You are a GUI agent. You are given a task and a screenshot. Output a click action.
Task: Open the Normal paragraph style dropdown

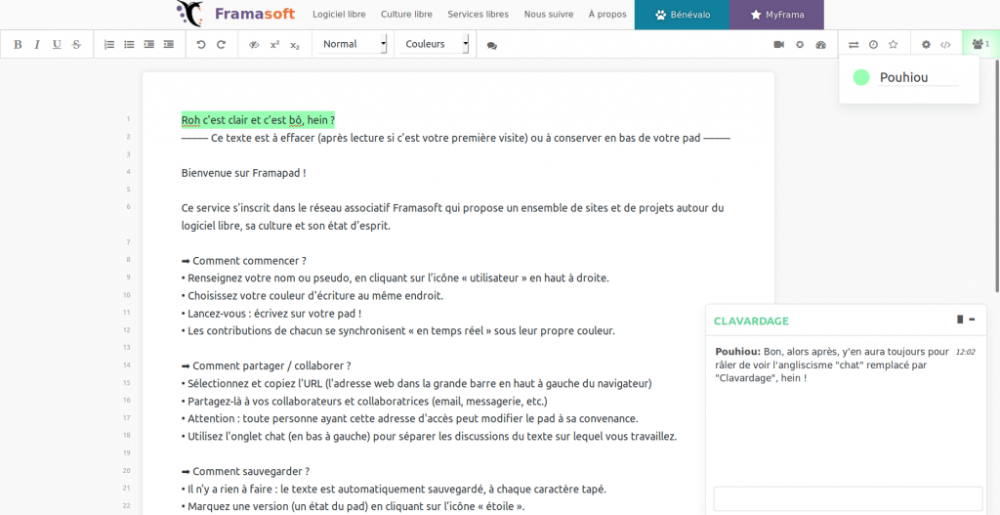[x=353, y=44]
